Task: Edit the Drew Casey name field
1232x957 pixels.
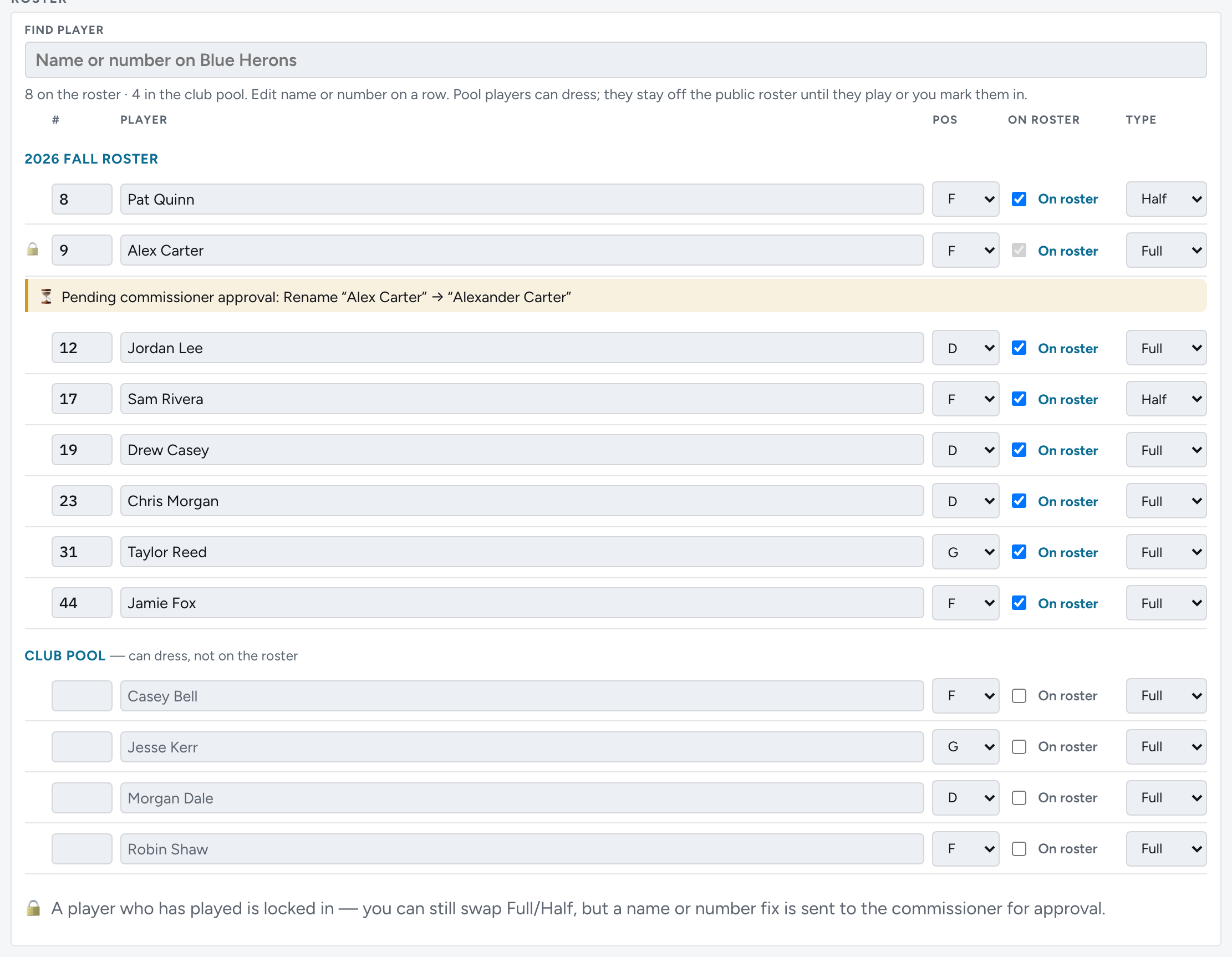Action: 522,450
